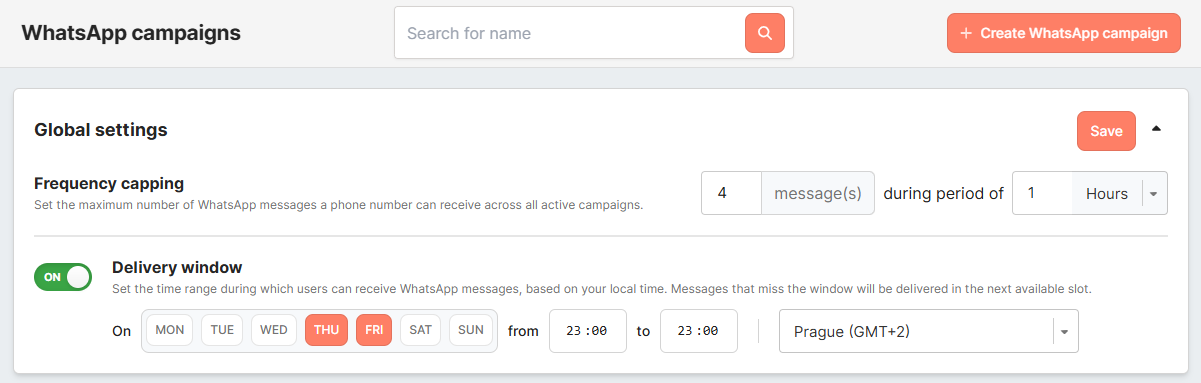
Task: Set the delivery window 'from' time
Action: tap(588, 331)
